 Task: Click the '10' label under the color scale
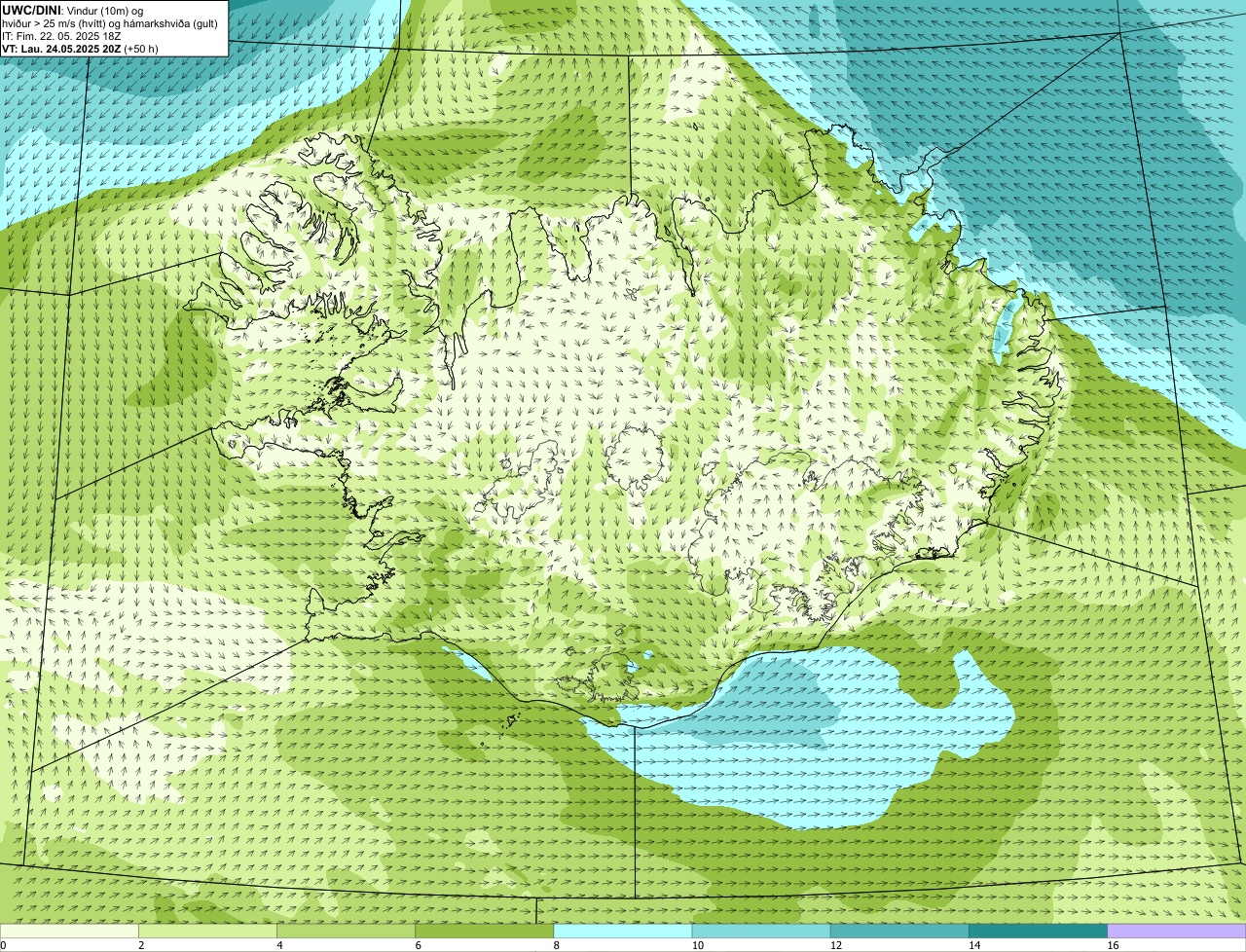click(x=698, y=945)
